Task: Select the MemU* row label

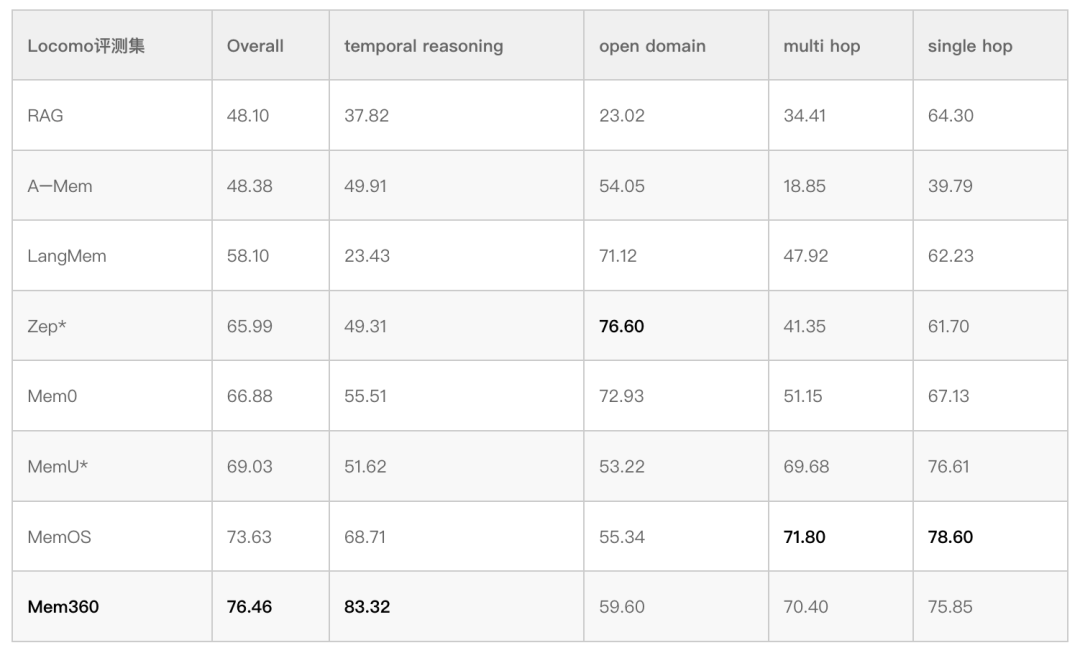Action: click(x=58, y=466)
